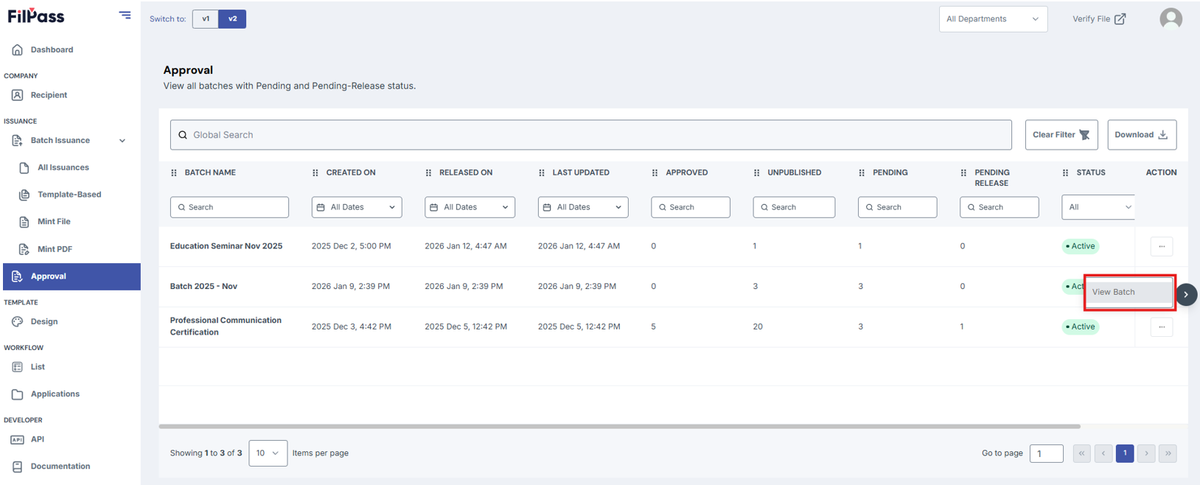Open the API developer page
Viewport: 1200px width, 485px height.
click(x=37, y=439)
